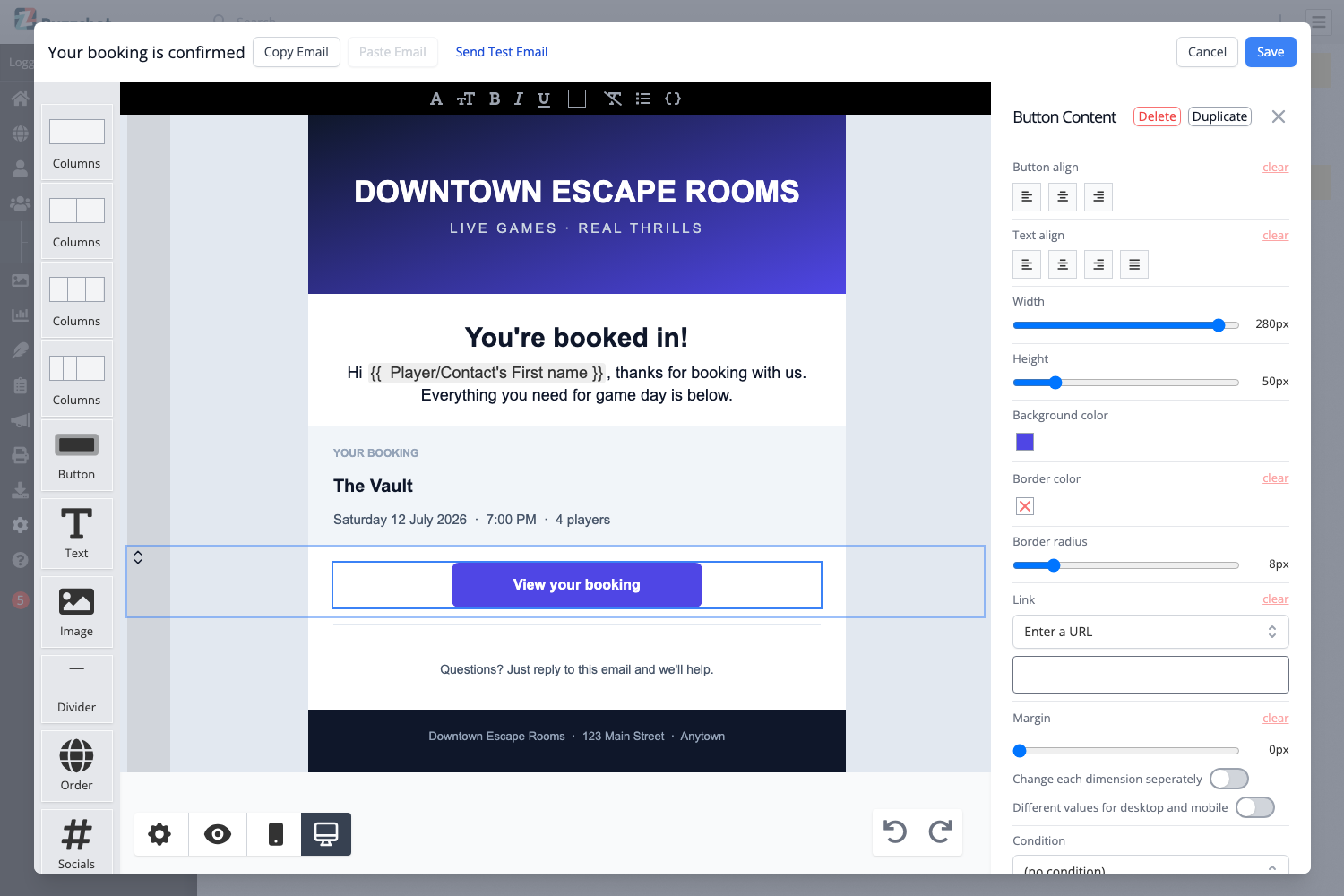
Task: Toggle Change each dimension seperately
Action: [x=1229, y=779]
